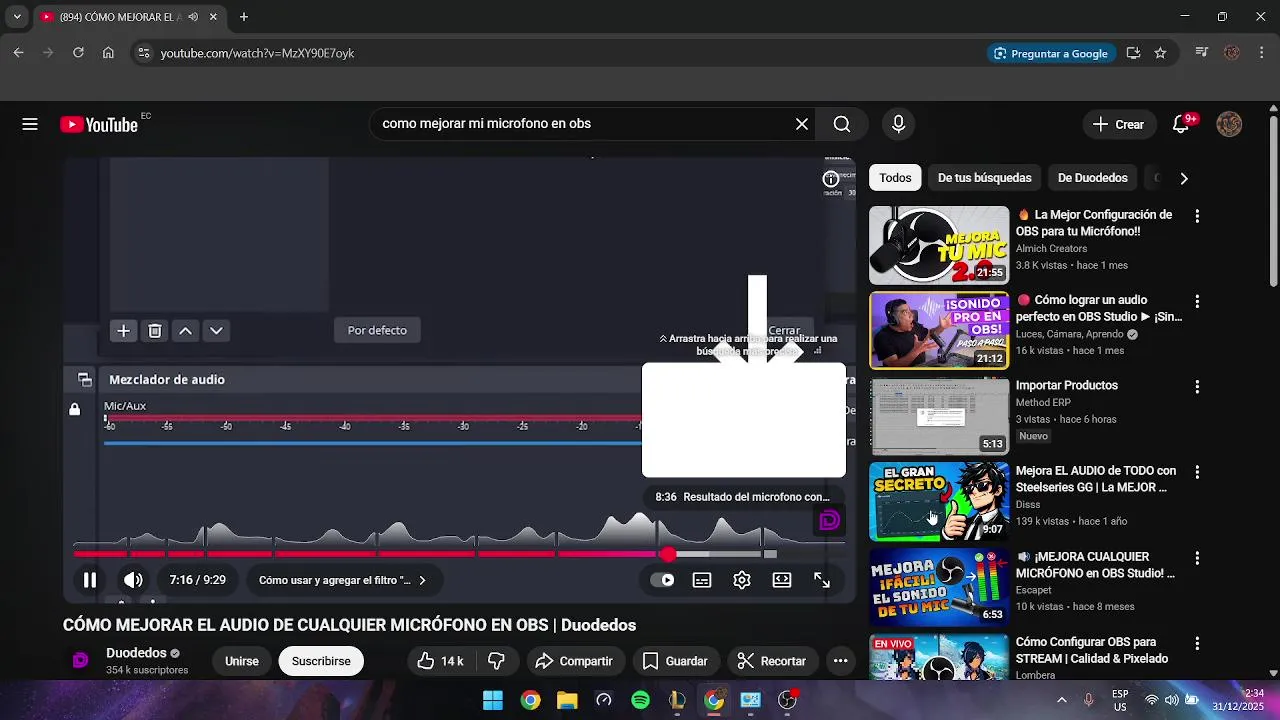Open the player settings gear
The width and height of the screenshot is (1280, 720).
click(742, 580)
